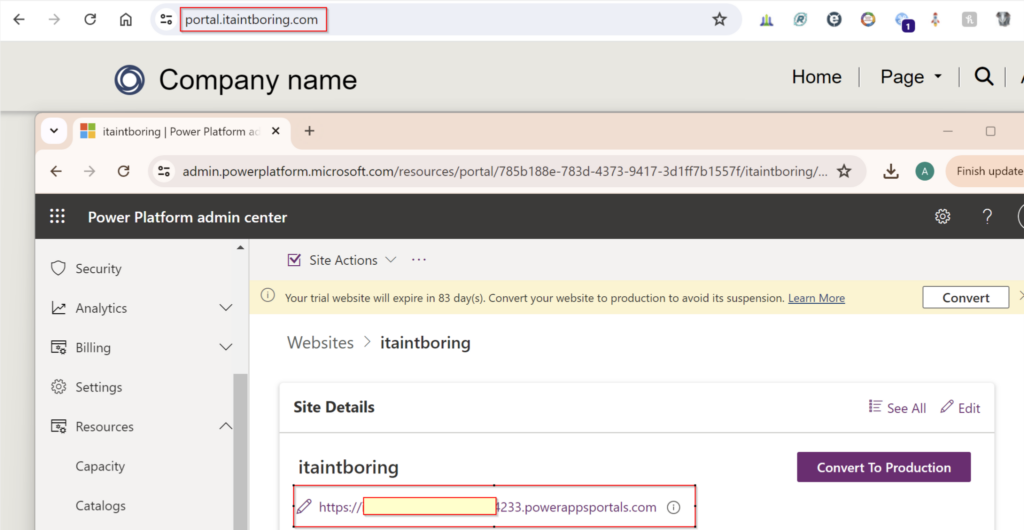This screenshot has width=1024, height=530.
Task: Reload admin center page in inner browser
Action: [x=123, y=171]
